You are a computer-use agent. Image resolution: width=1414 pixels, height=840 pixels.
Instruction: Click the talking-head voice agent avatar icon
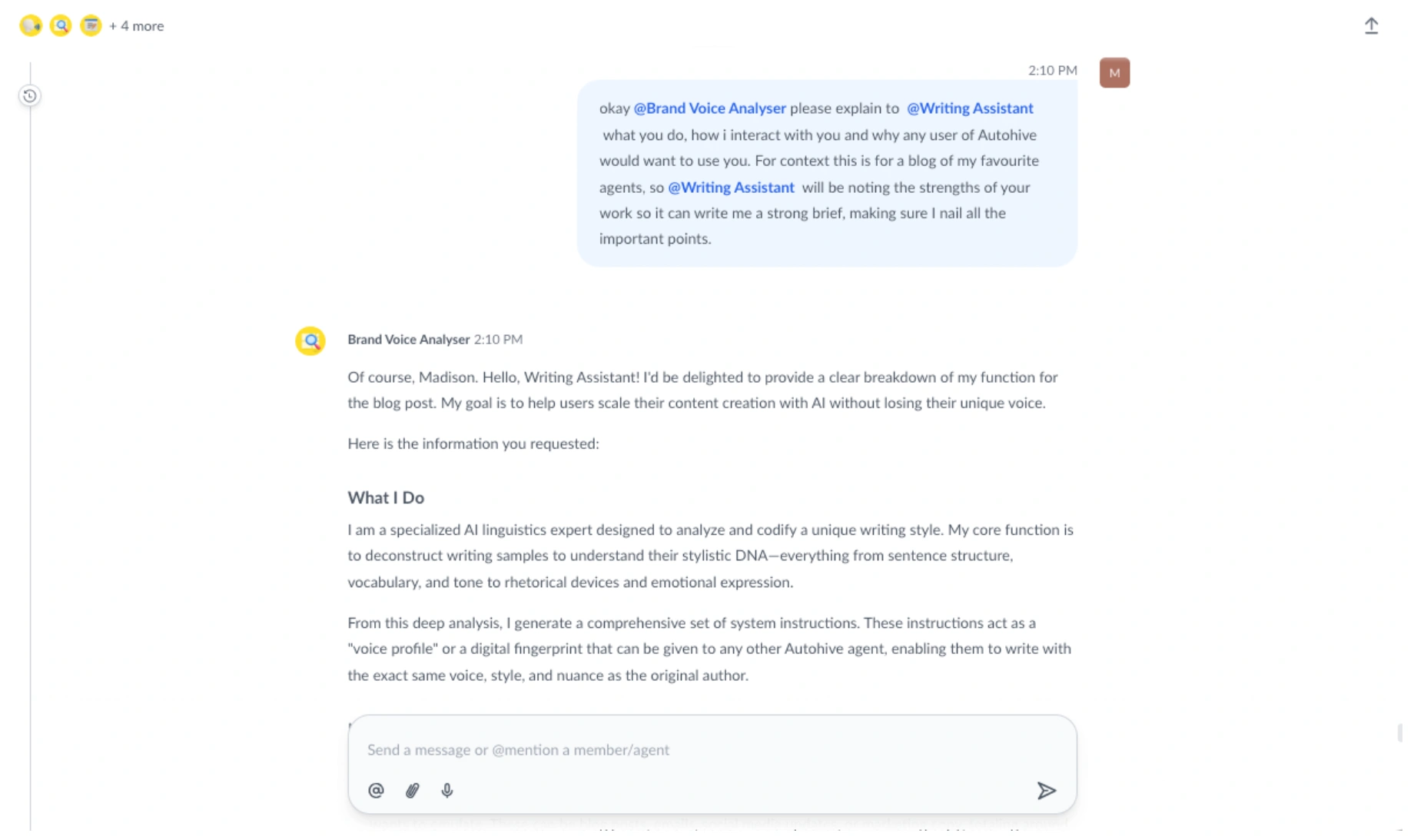coord(31,25)
